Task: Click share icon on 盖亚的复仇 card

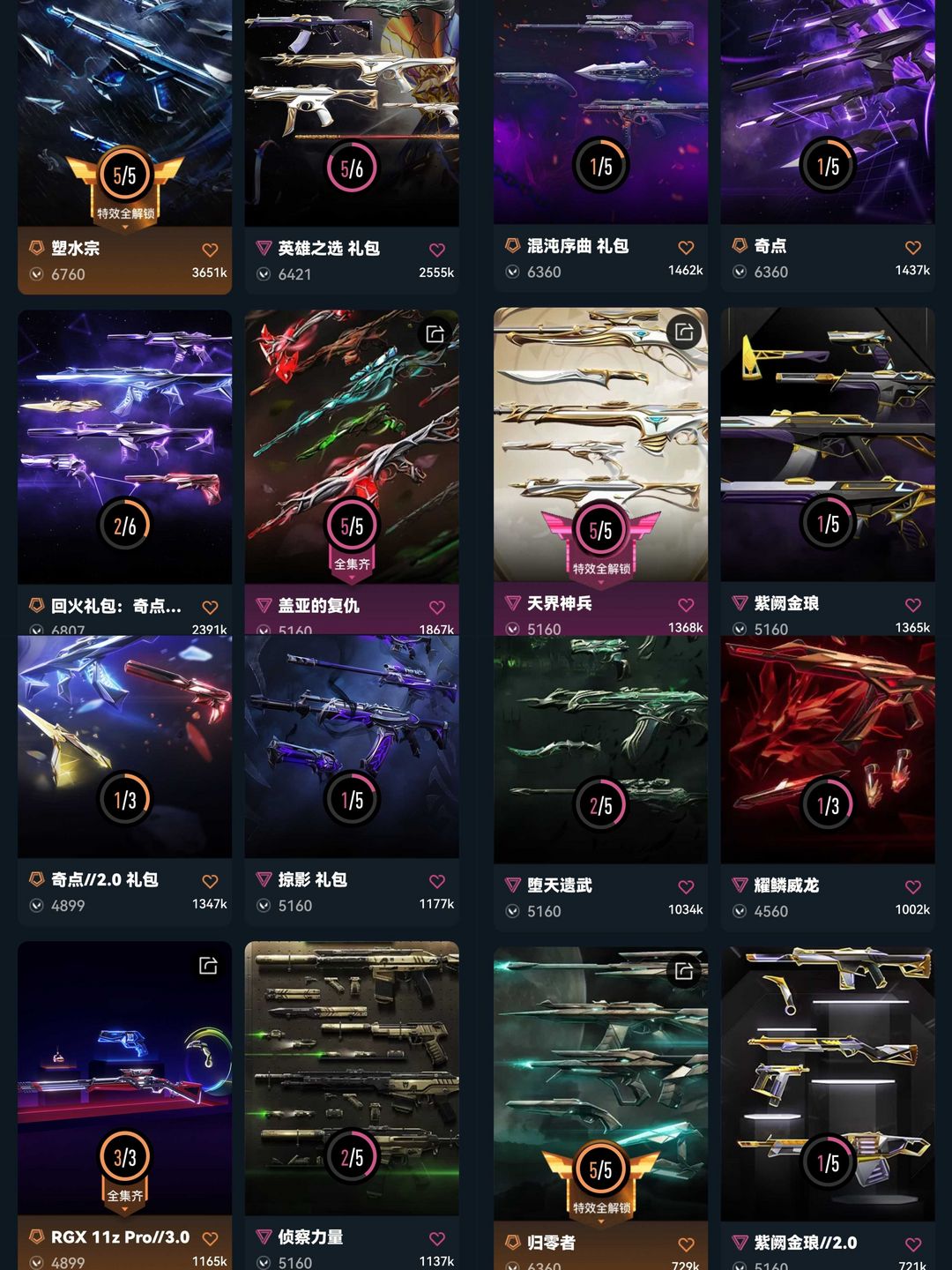Action: 435,333
